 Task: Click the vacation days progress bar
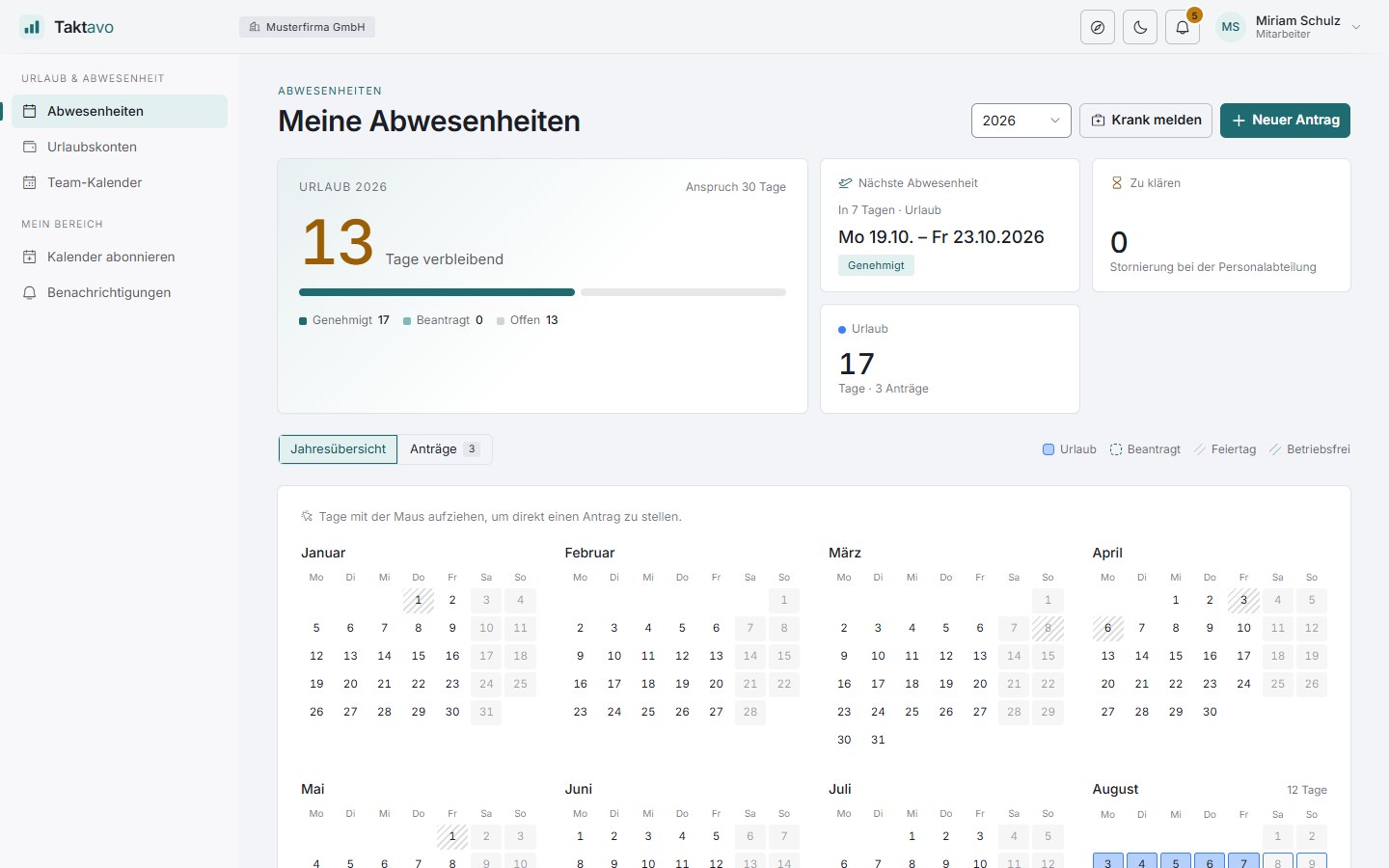[x=542, y=292]
